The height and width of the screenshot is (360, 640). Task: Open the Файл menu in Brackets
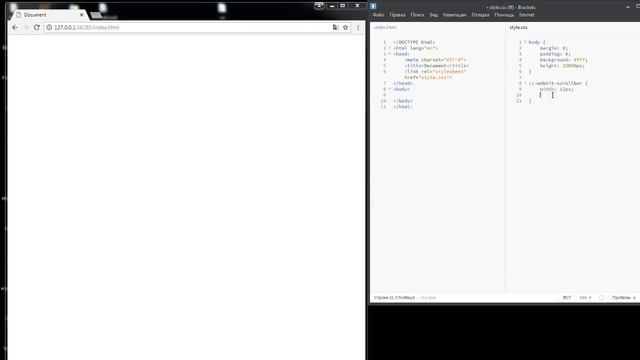click(x=378, y=15)
